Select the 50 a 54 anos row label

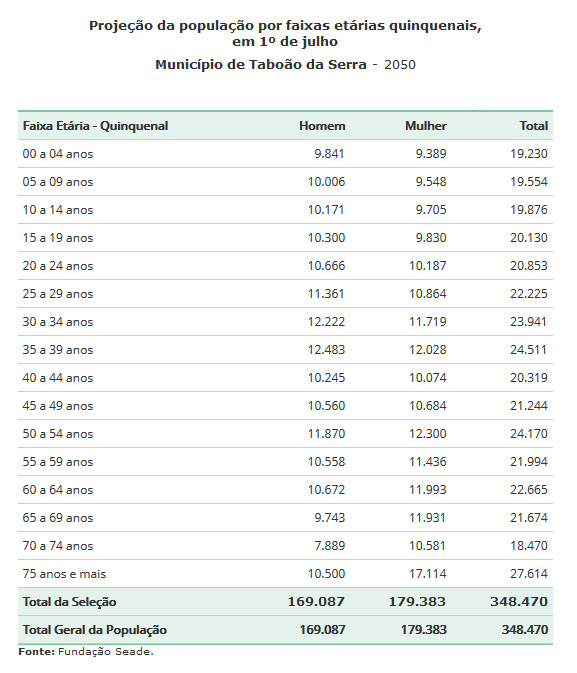(x=58, y=434)
